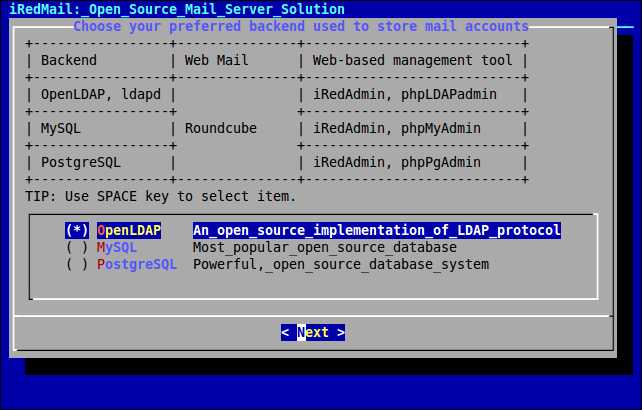Click the 'Backend' table header

[x=69, y=60]
